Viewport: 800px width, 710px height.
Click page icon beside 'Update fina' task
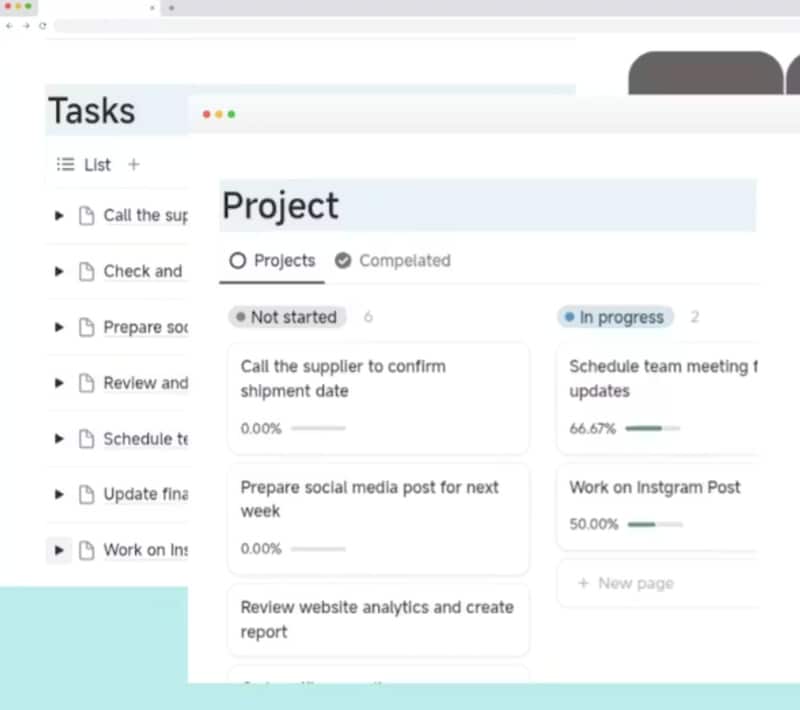(x=86, y=494)
